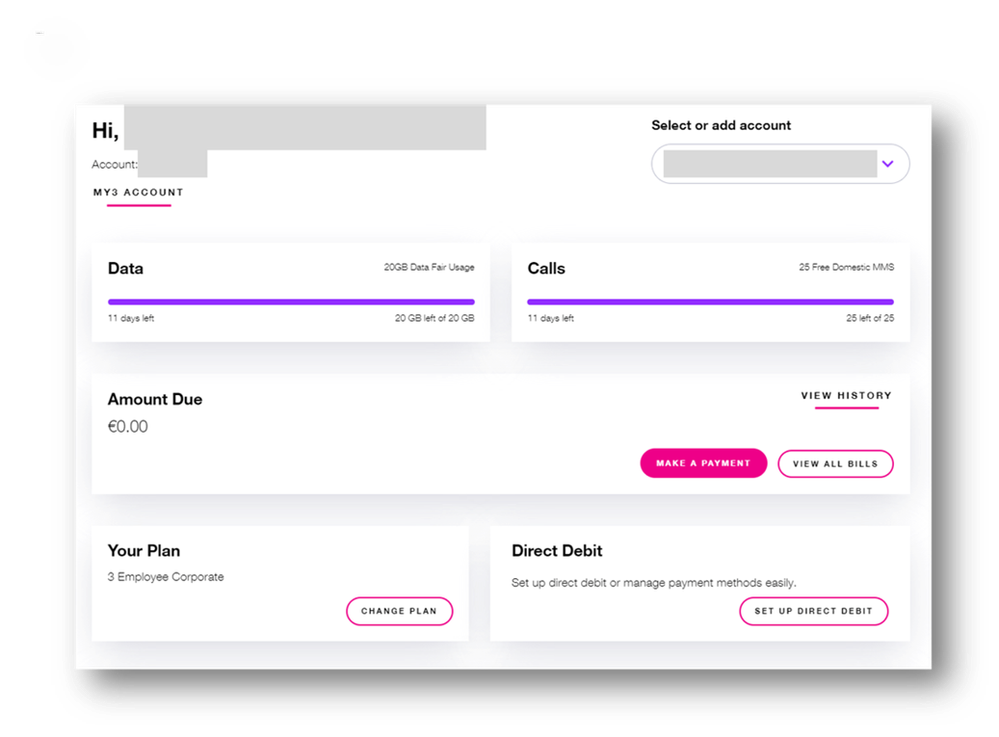Start SET UP DIRECT DEBIT

click(813, 611)
